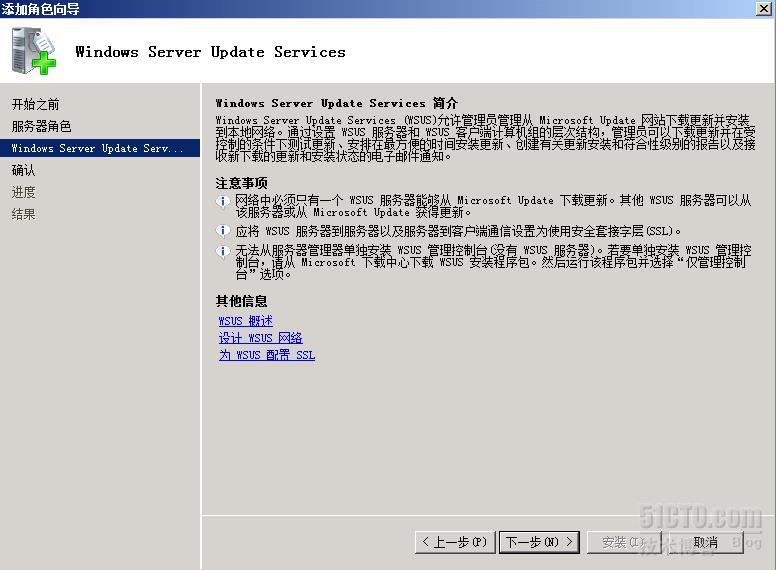776x570 pixels.
Task: Click info icon beside 管理控制台 note
Action: coord(223,251)
